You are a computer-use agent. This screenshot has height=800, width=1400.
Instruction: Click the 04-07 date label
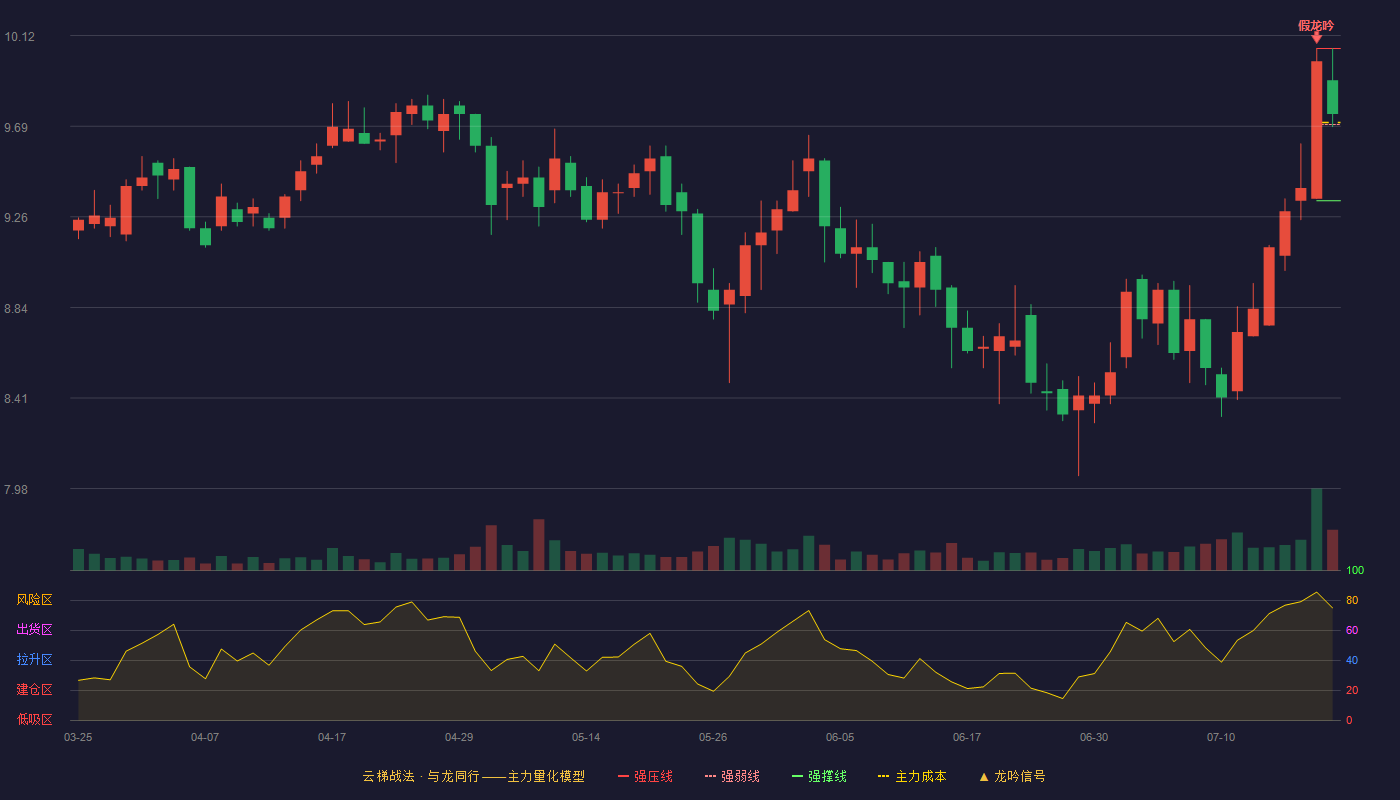[x=205, y=737]
